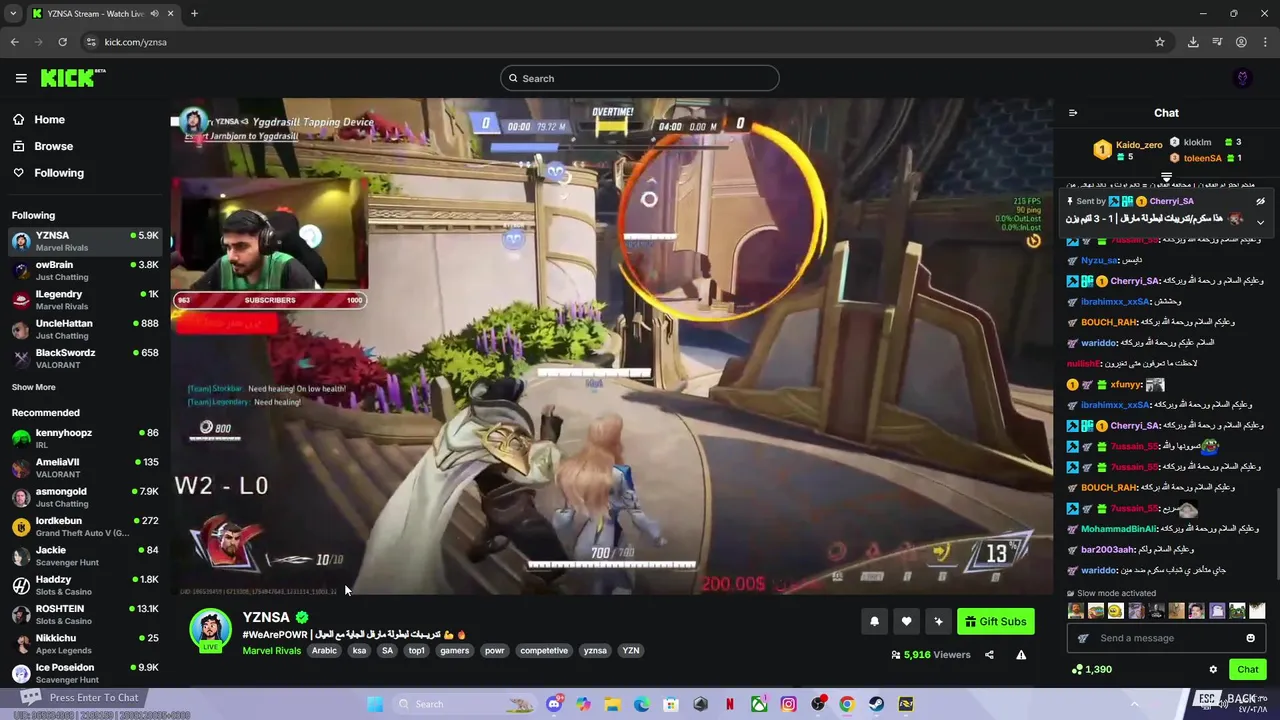Share the stream via share icon
This screenshot has height=720, width=1280.
[x=989, y=655]
